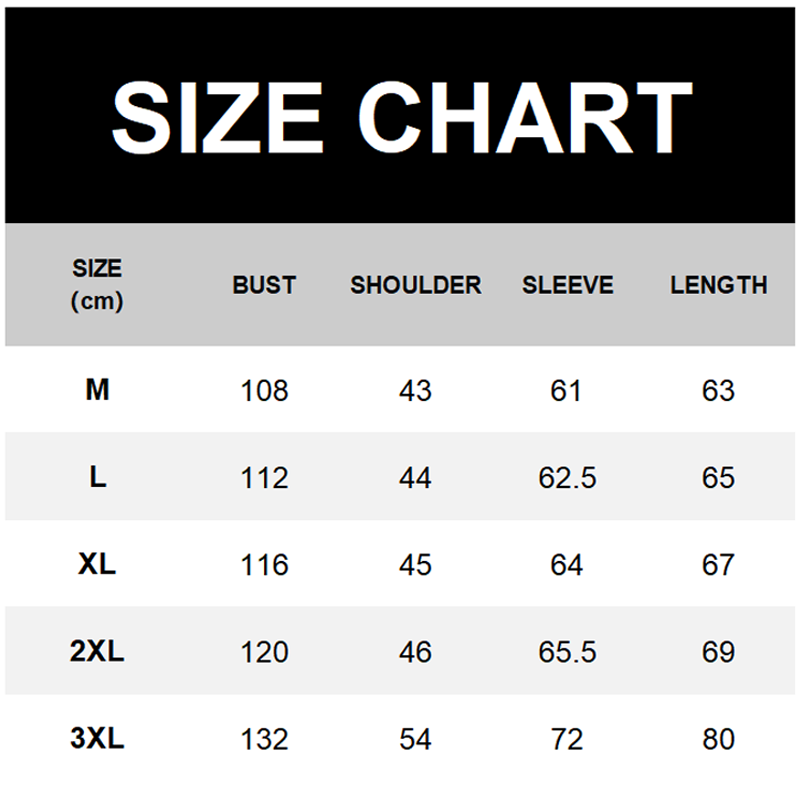Select length value 63 in the M row

pos(718,390)
